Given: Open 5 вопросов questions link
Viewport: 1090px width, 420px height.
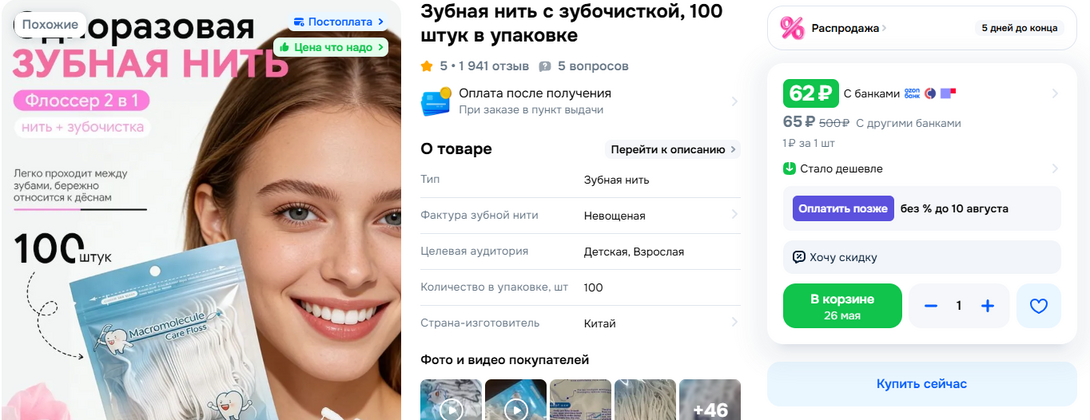Looking at the screenshot, I should [593, 66].
